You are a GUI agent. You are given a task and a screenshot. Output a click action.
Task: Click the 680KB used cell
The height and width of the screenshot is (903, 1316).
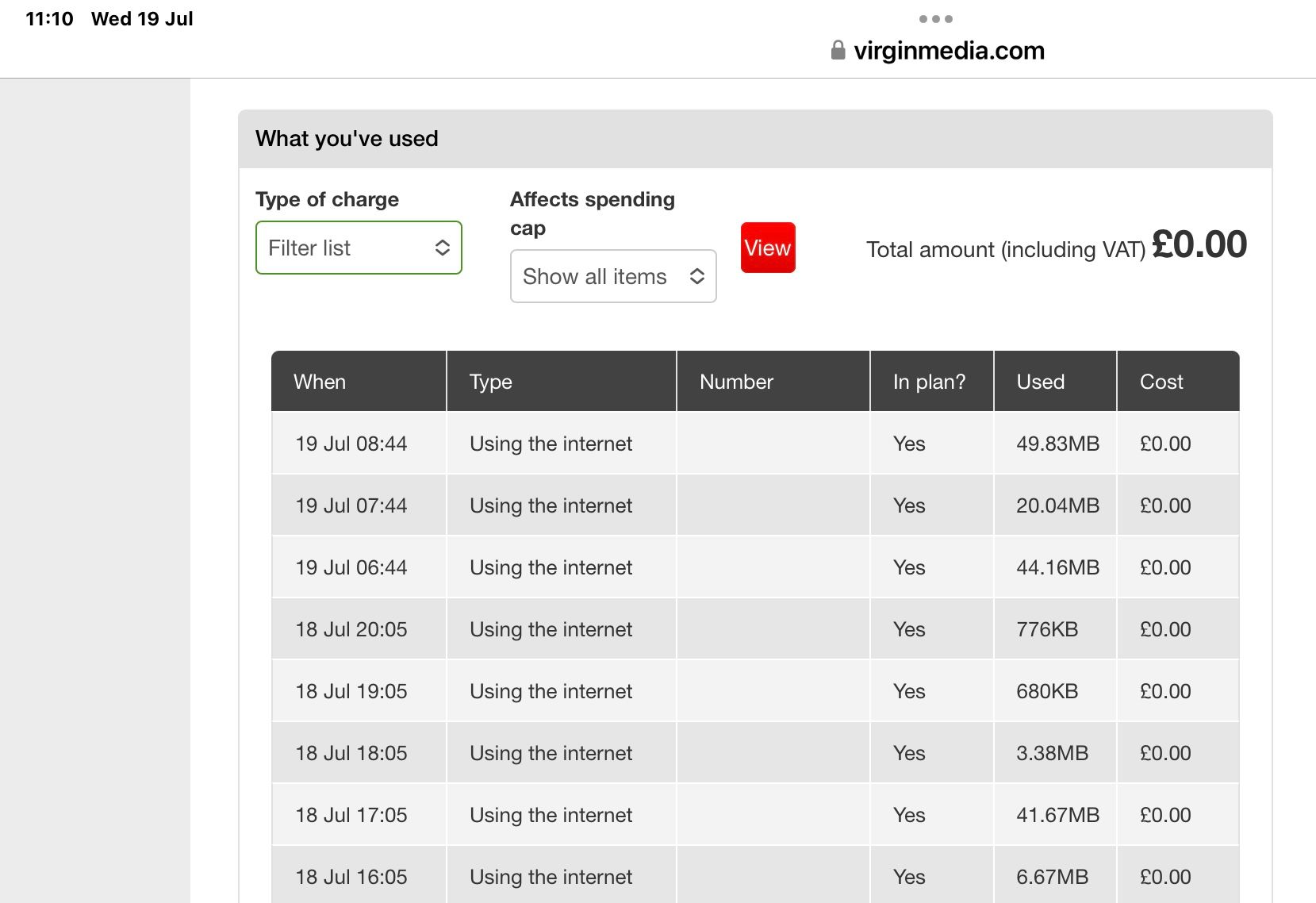point(1047,691)
